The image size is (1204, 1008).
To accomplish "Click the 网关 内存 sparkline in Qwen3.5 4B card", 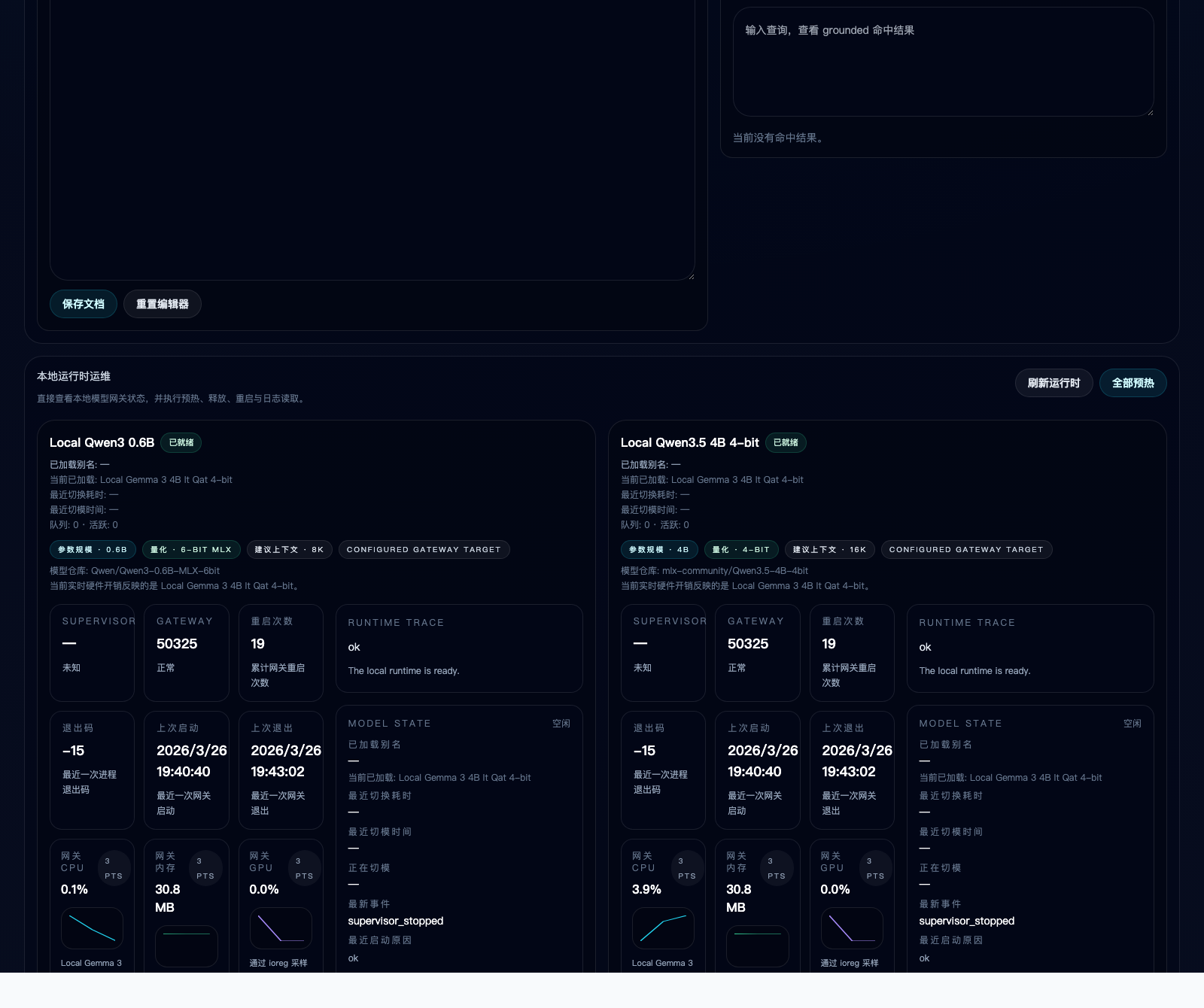I will click(758, 946).
